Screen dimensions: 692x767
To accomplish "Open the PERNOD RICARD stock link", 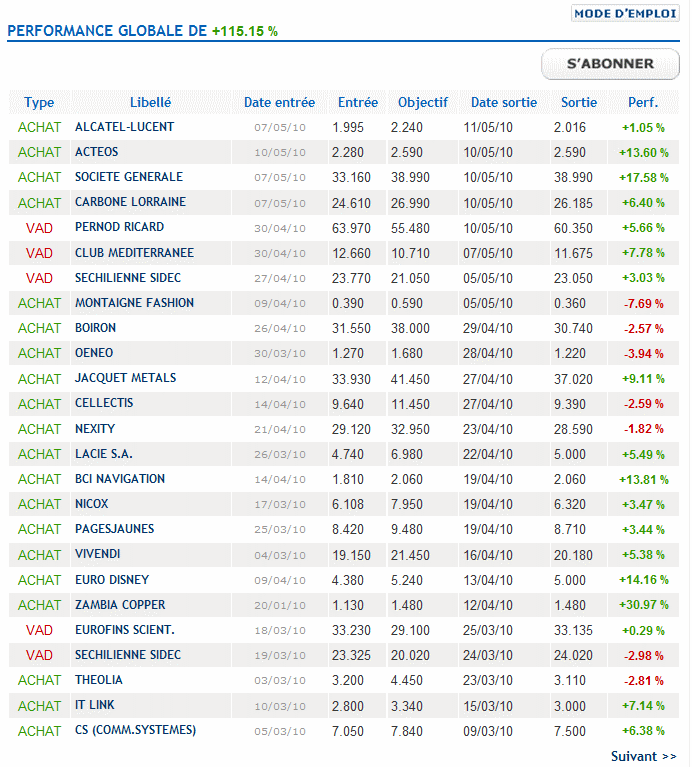I will click(119, 227).
